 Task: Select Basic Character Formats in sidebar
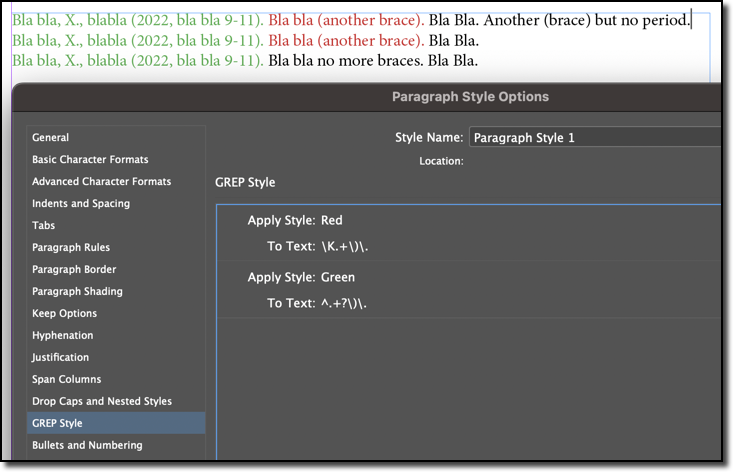(x=90, y=160)
